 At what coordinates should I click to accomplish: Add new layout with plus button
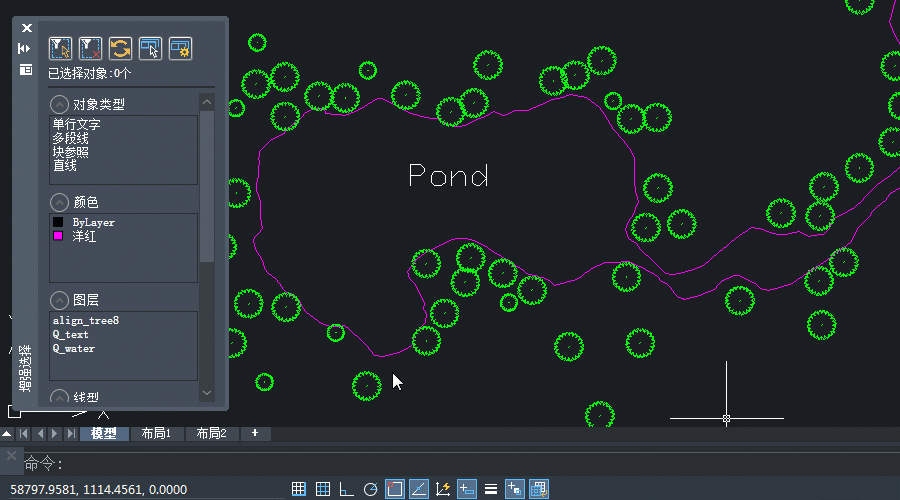[255, 433]
